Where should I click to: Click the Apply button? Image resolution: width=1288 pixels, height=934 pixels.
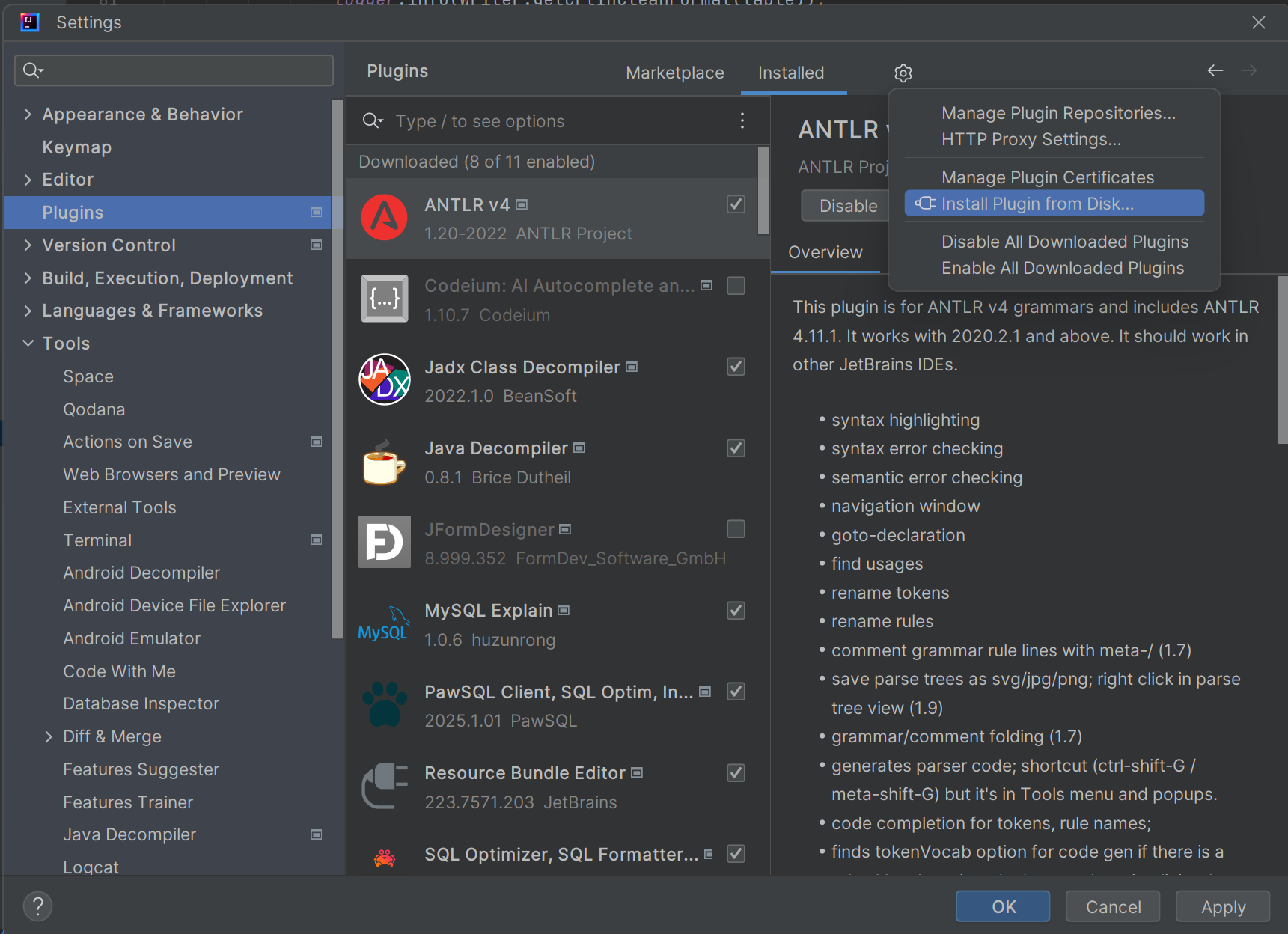pos(1222,906)
